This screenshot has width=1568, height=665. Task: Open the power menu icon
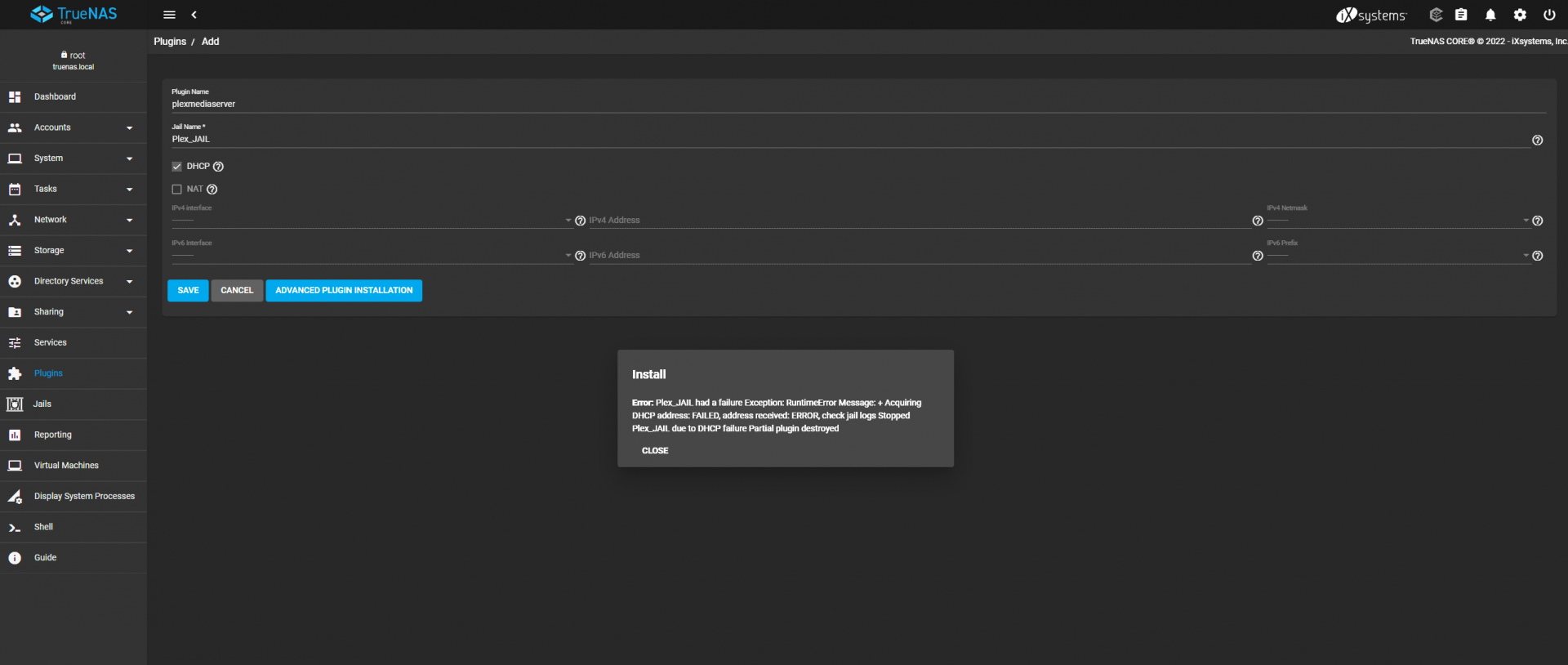[x=1549, y=15]
